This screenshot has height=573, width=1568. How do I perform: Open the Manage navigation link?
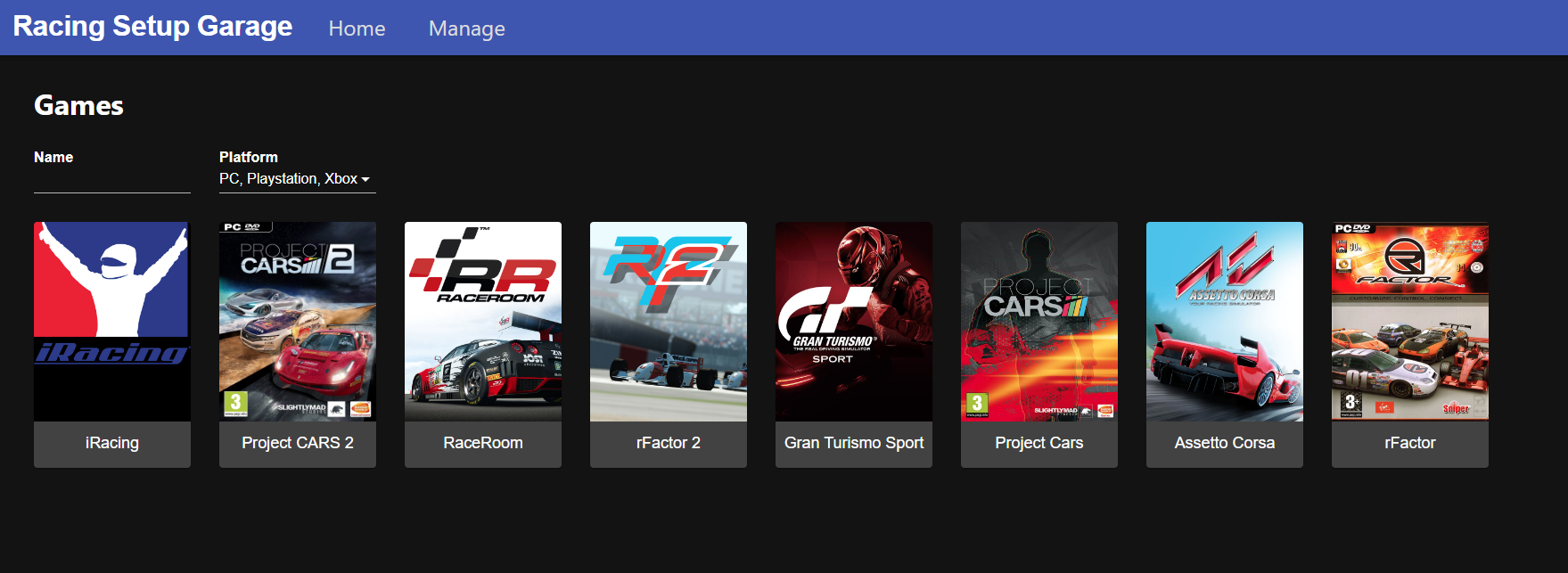coord(466,29)
